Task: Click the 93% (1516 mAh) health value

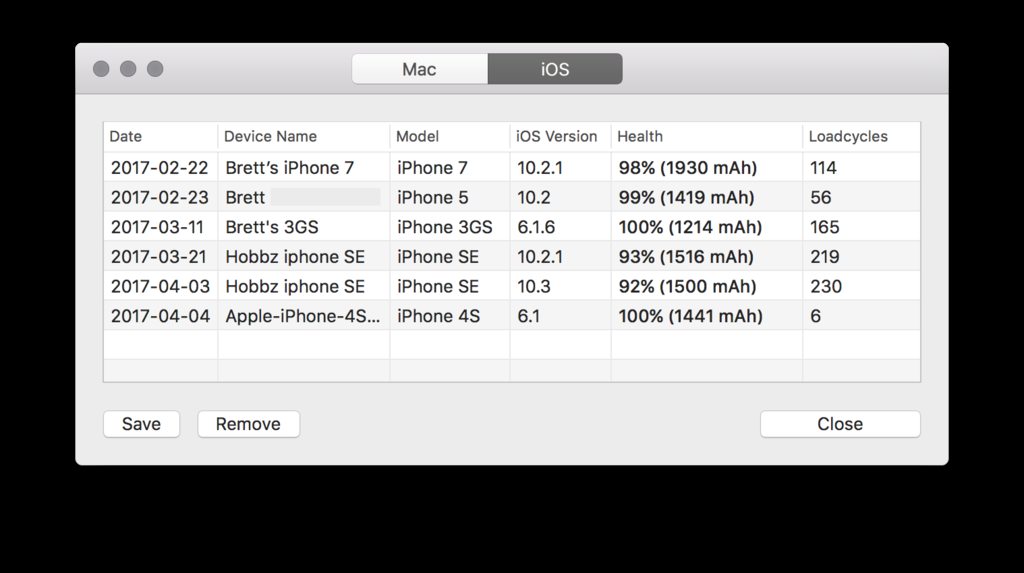Action: click(686, 257)
